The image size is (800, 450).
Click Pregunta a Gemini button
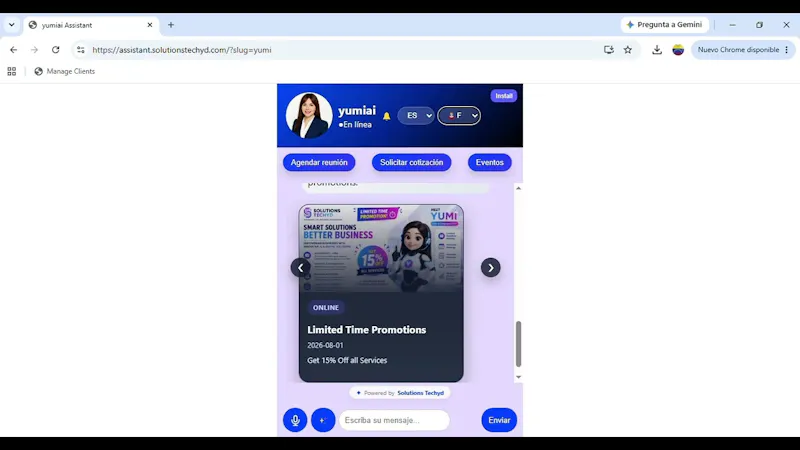664,24
